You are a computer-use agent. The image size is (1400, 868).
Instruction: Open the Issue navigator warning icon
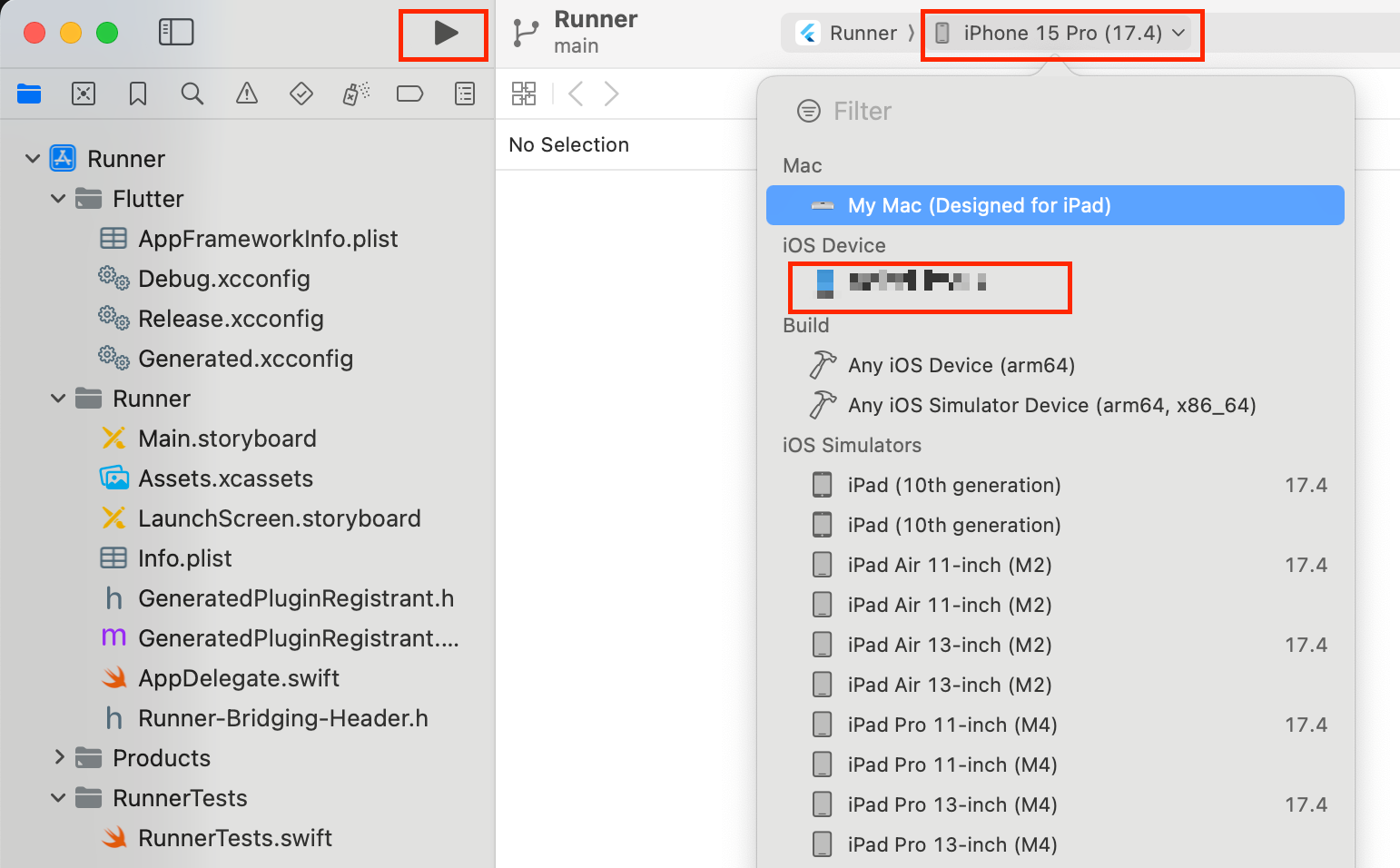pyautogui.click(x=247, y=94)
